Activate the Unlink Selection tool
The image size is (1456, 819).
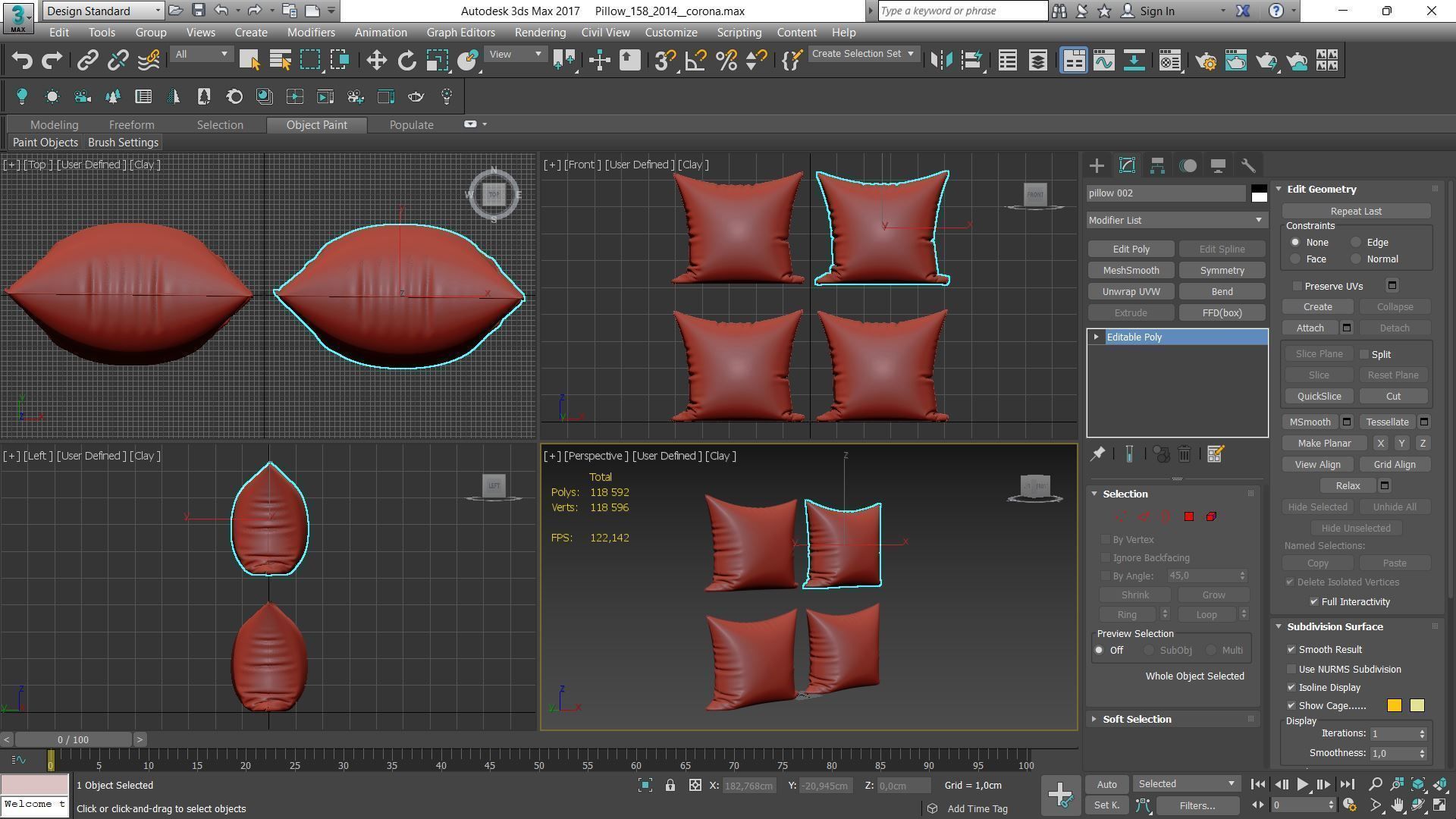point(118,61)
